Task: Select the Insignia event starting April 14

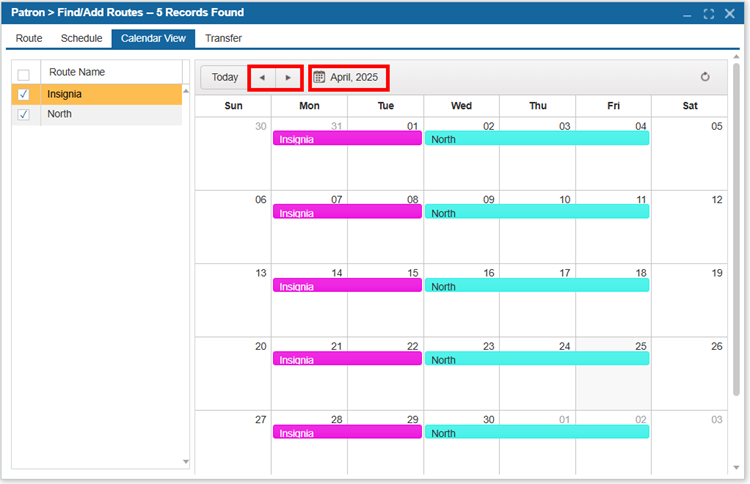Action: click(x=347, y=286)
